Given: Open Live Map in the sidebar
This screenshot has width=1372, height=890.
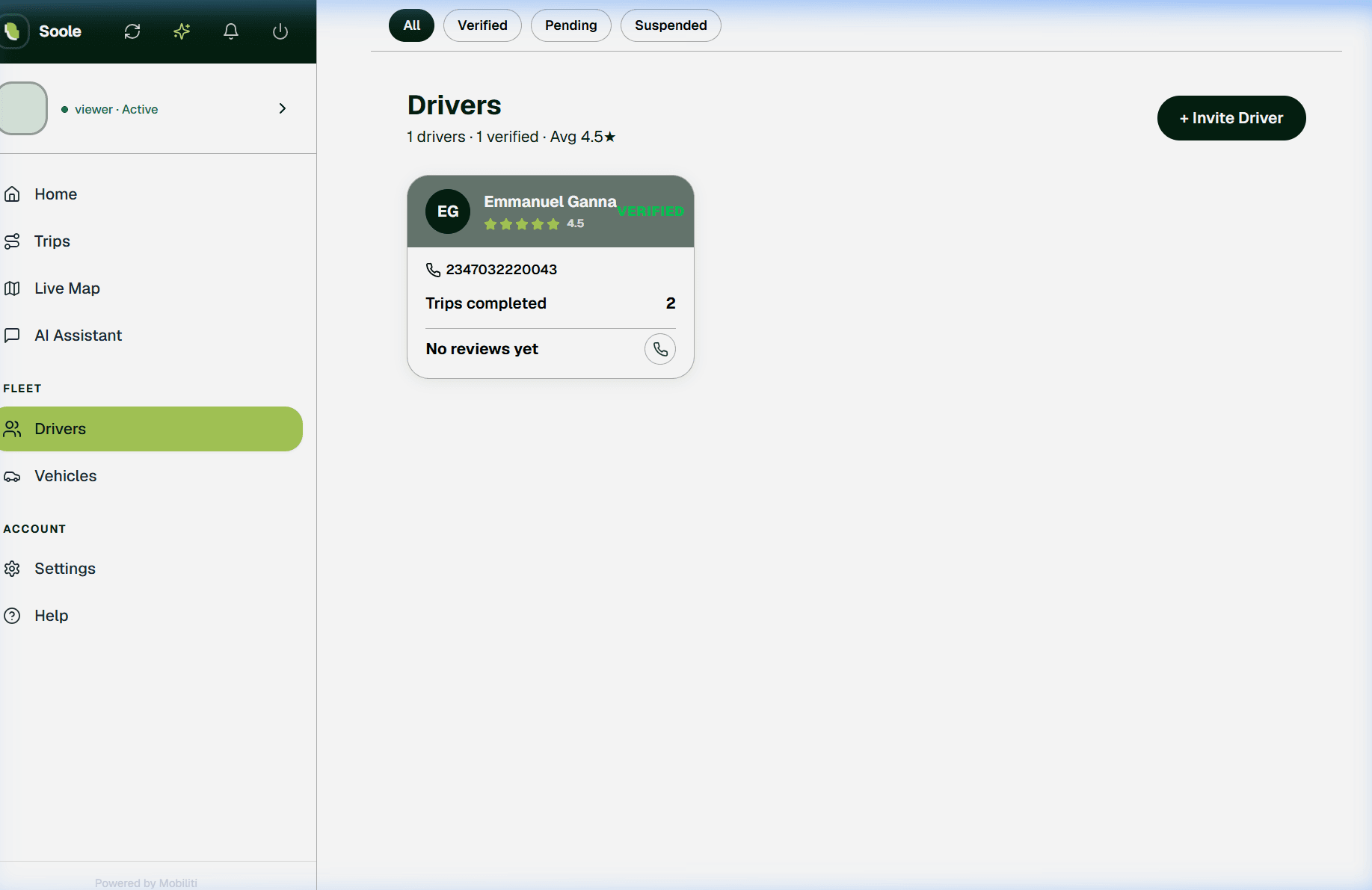Looking at the screenshot, I should pyautogui.click(x=151, y=288).
